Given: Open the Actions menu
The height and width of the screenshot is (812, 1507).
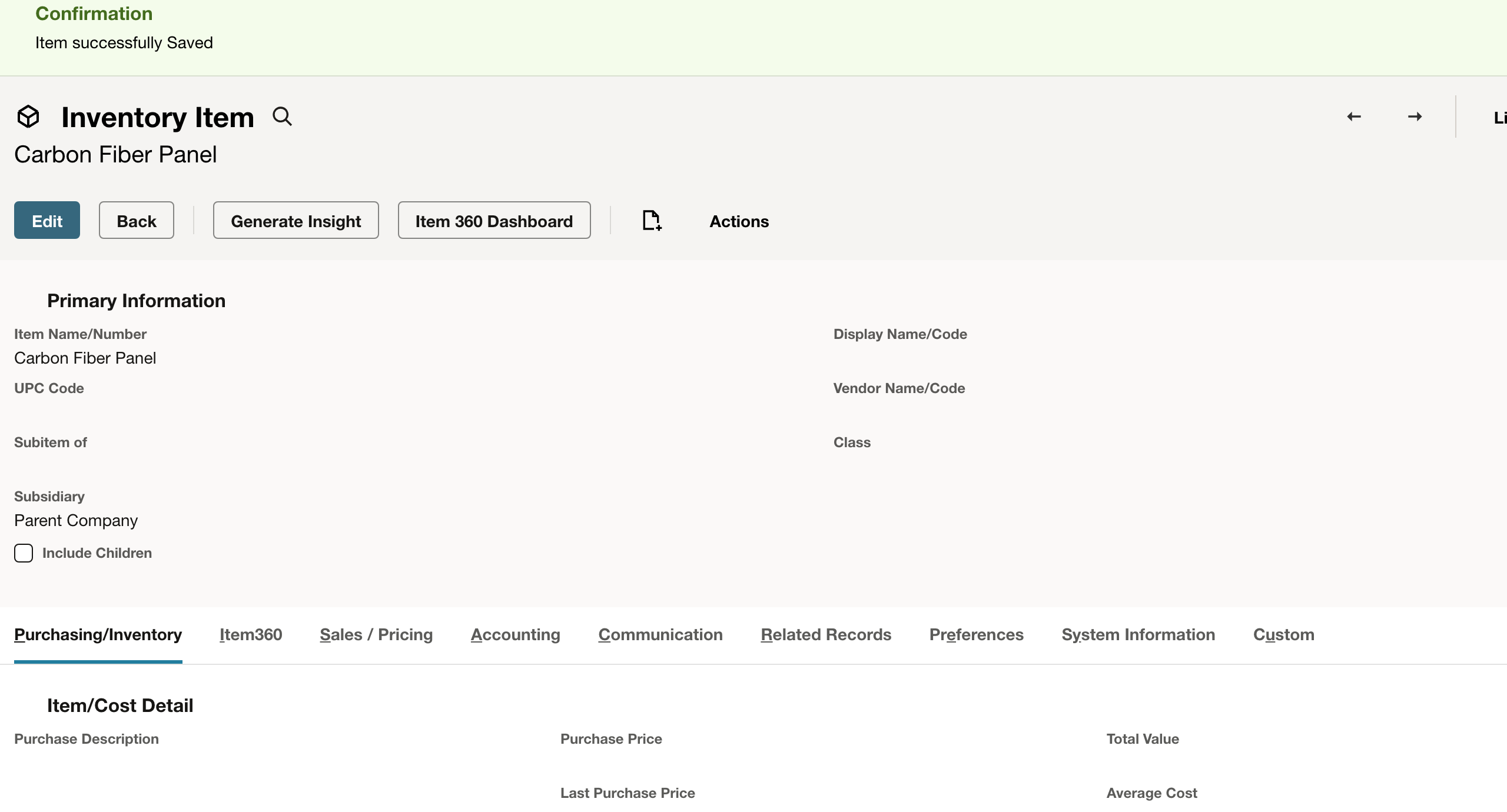Looking at the screenshot, I should [x=739, y=221].
